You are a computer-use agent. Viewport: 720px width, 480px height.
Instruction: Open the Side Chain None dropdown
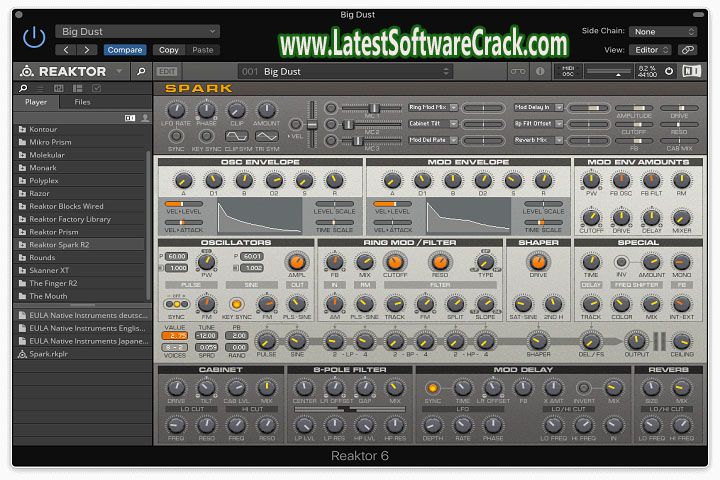pyautogui.click(x=663, y=31)
